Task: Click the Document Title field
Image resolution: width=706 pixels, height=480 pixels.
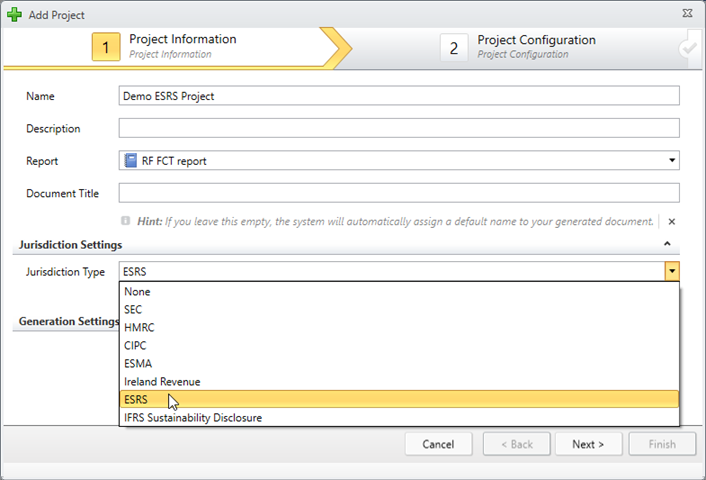Action: (x=399, y=193)
